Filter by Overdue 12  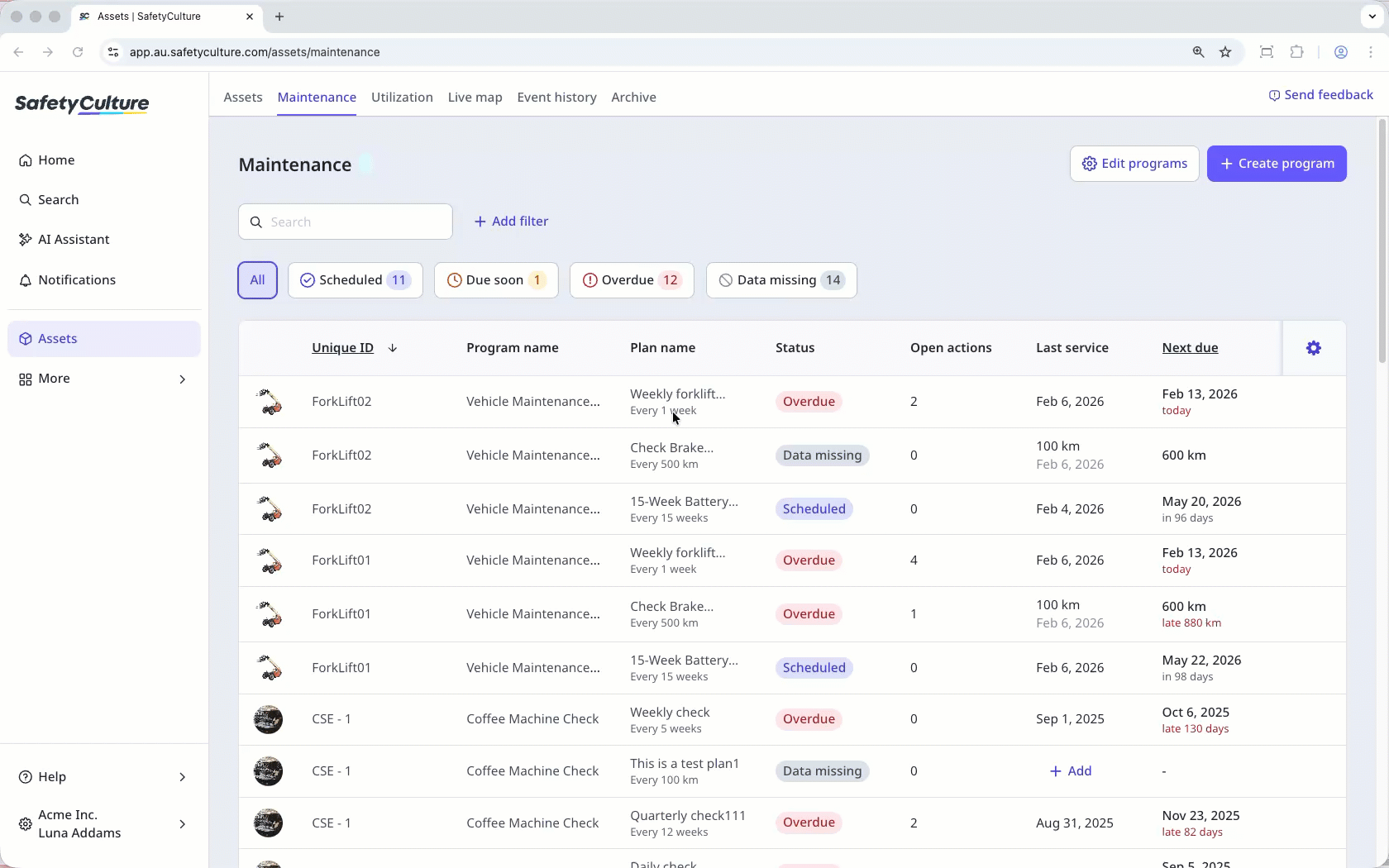point(632,280)
